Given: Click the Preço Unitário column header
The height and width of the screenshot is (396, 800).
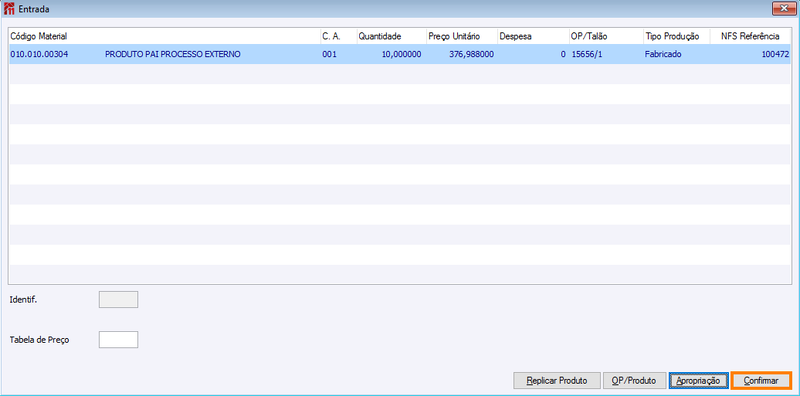Looking at the screenshot, I should coord(462,36).
